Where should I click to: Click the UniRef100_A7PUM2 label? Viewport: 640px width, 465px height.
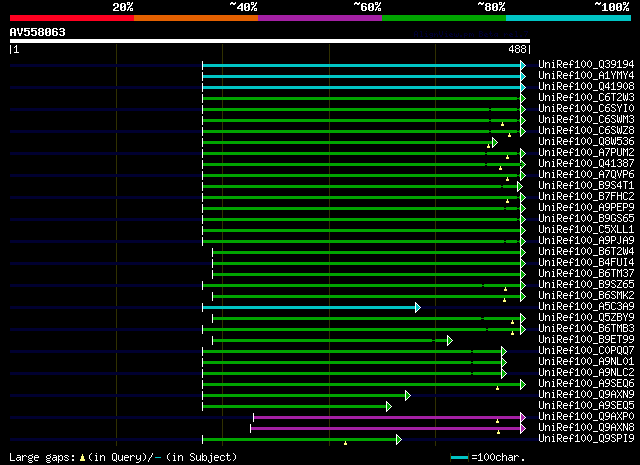[586, 153]
